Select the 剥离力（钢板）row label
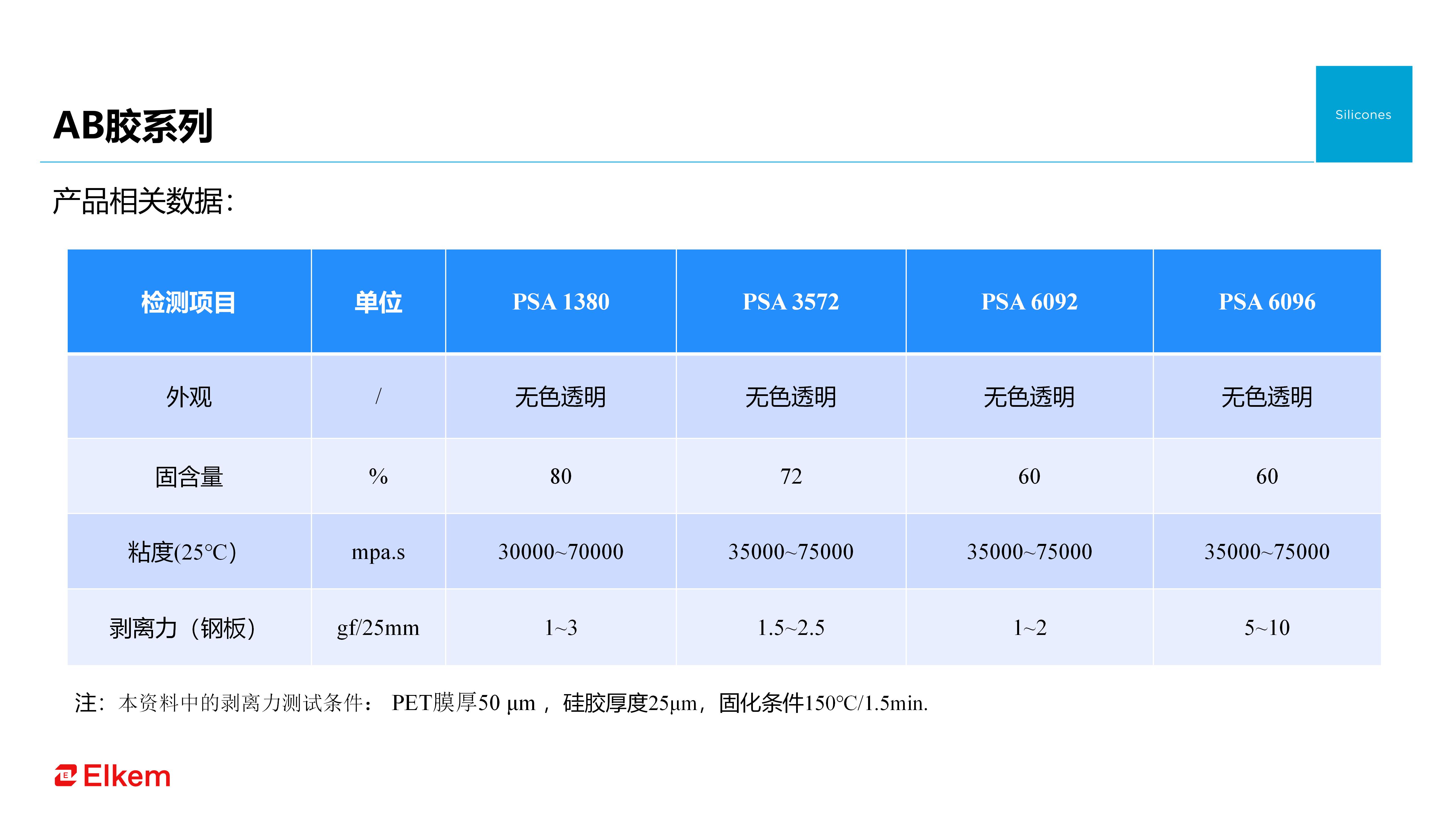1456x819 pixels. [x=182, y=628]
